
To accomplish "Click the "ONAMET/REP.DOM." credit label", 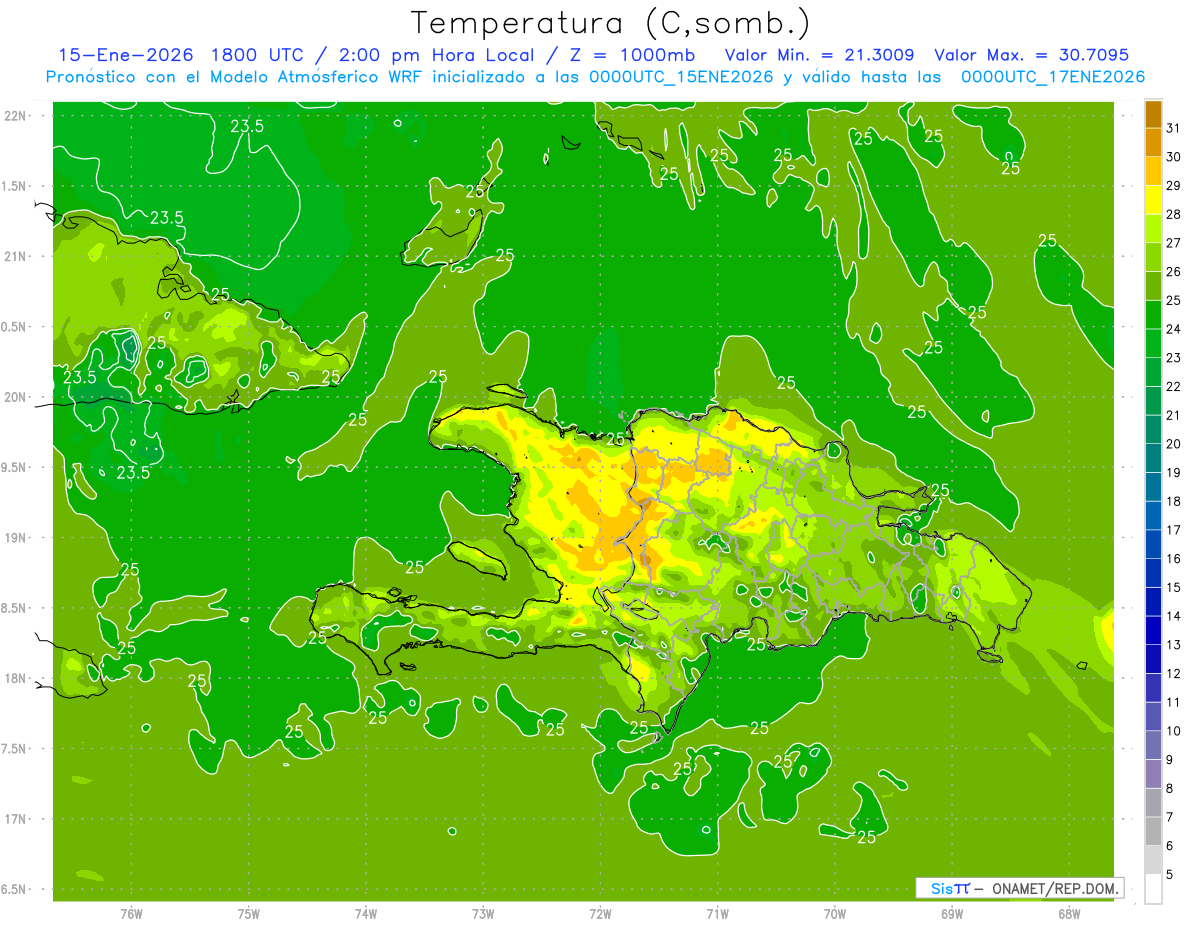I will (x=1056, y=888).
